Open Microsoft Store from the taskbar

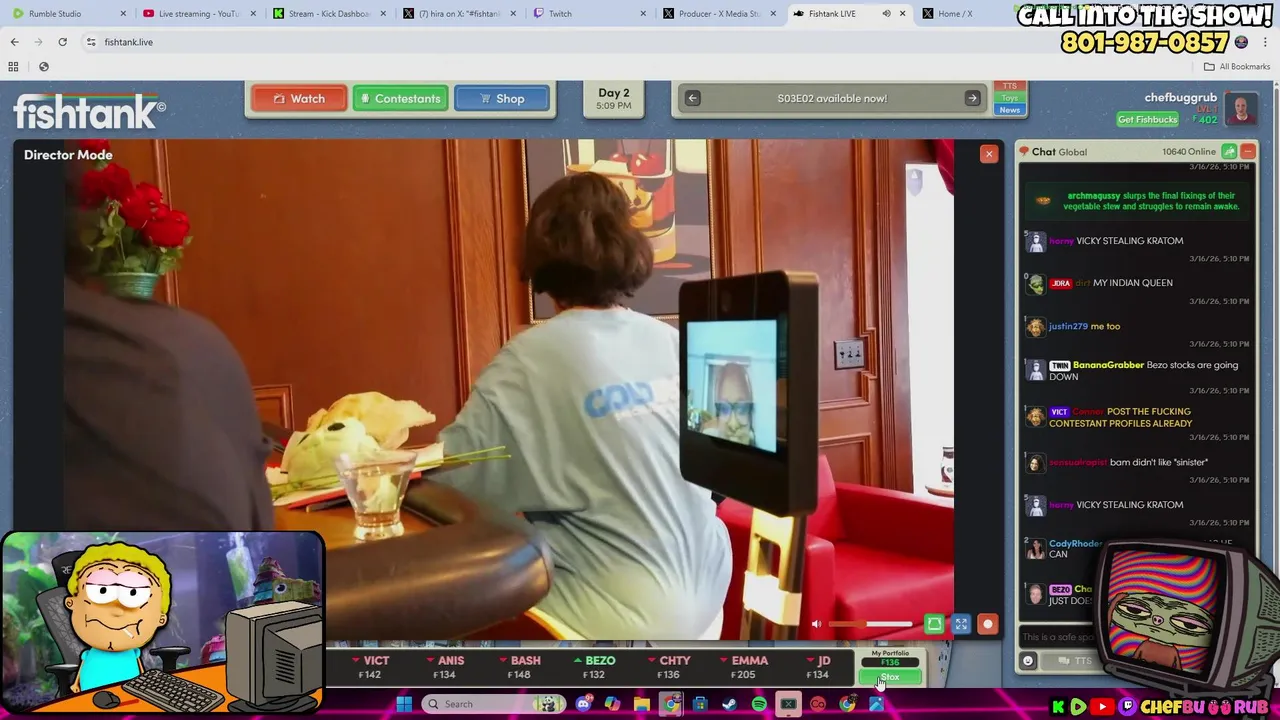click(700, 704)
